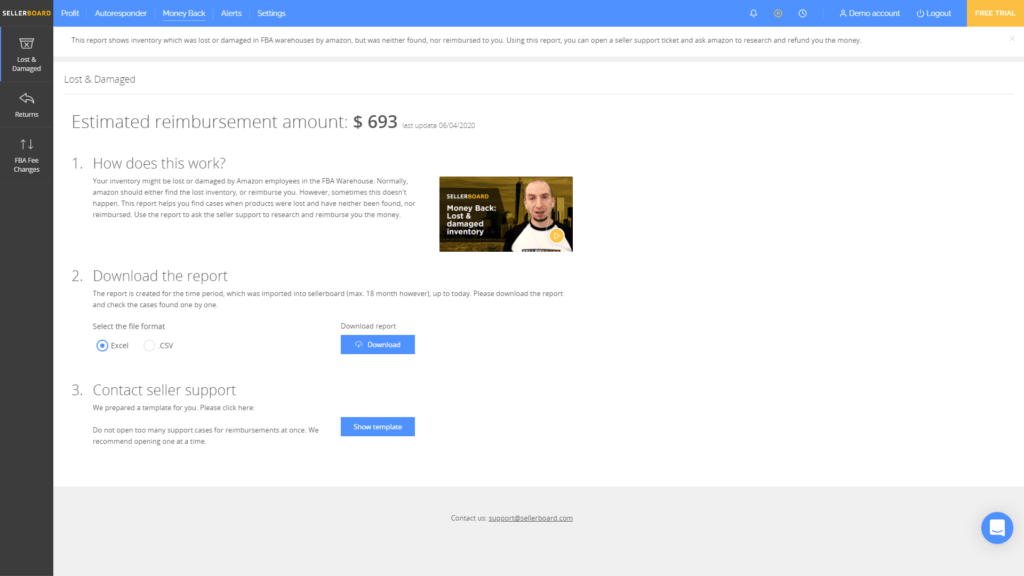Go to FBA Fee Changes in sidebar

pyautogui.click(x=26, y=155)
